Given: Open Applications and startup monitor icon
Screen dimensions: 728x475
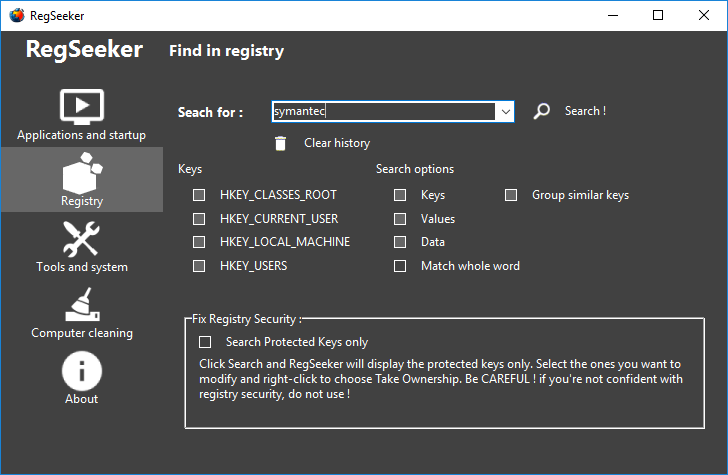Looking at the screenshot, I should coord(82,107).
